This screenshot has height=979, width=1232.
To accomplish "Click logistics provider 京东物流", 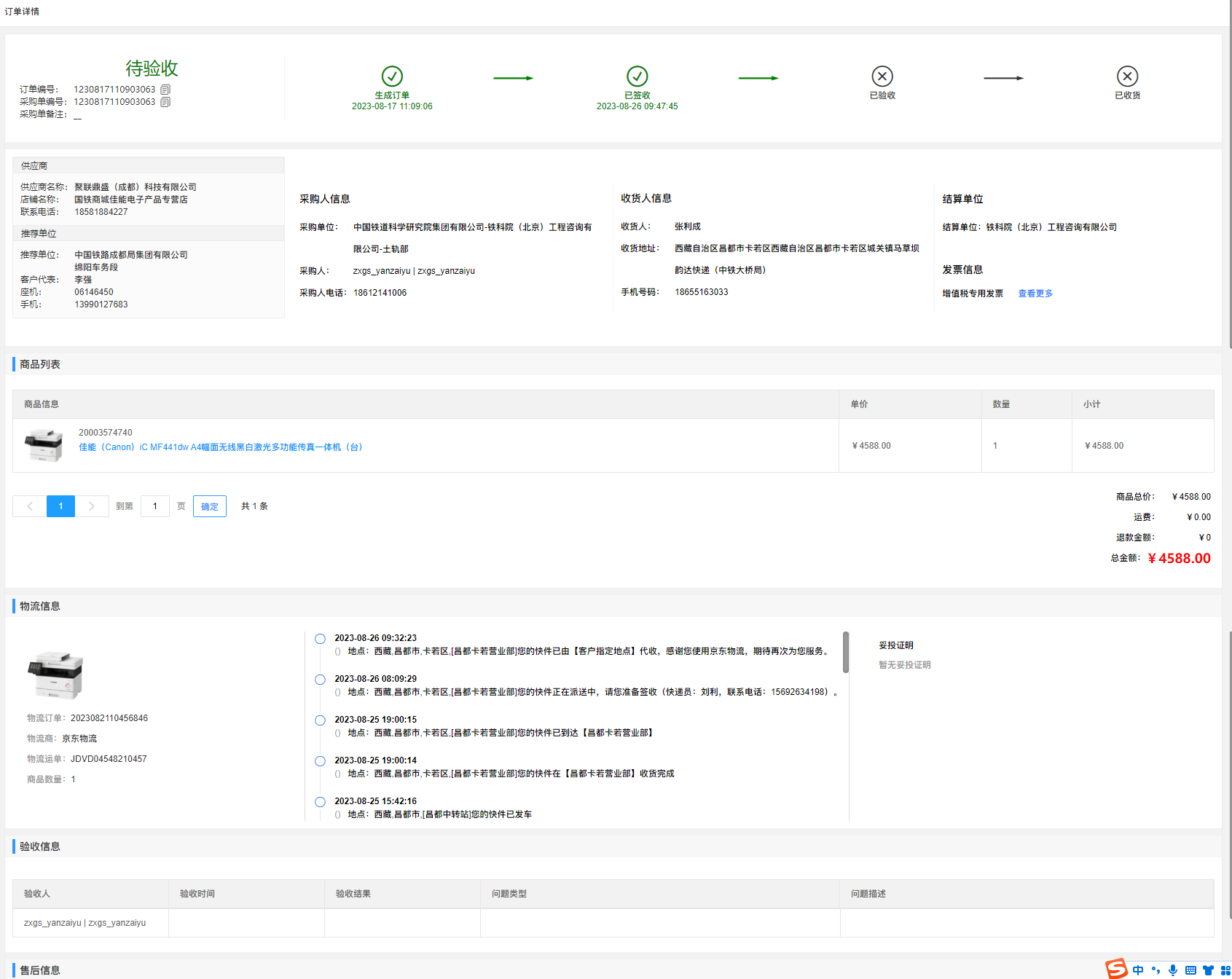I will [x=79, y=739].
